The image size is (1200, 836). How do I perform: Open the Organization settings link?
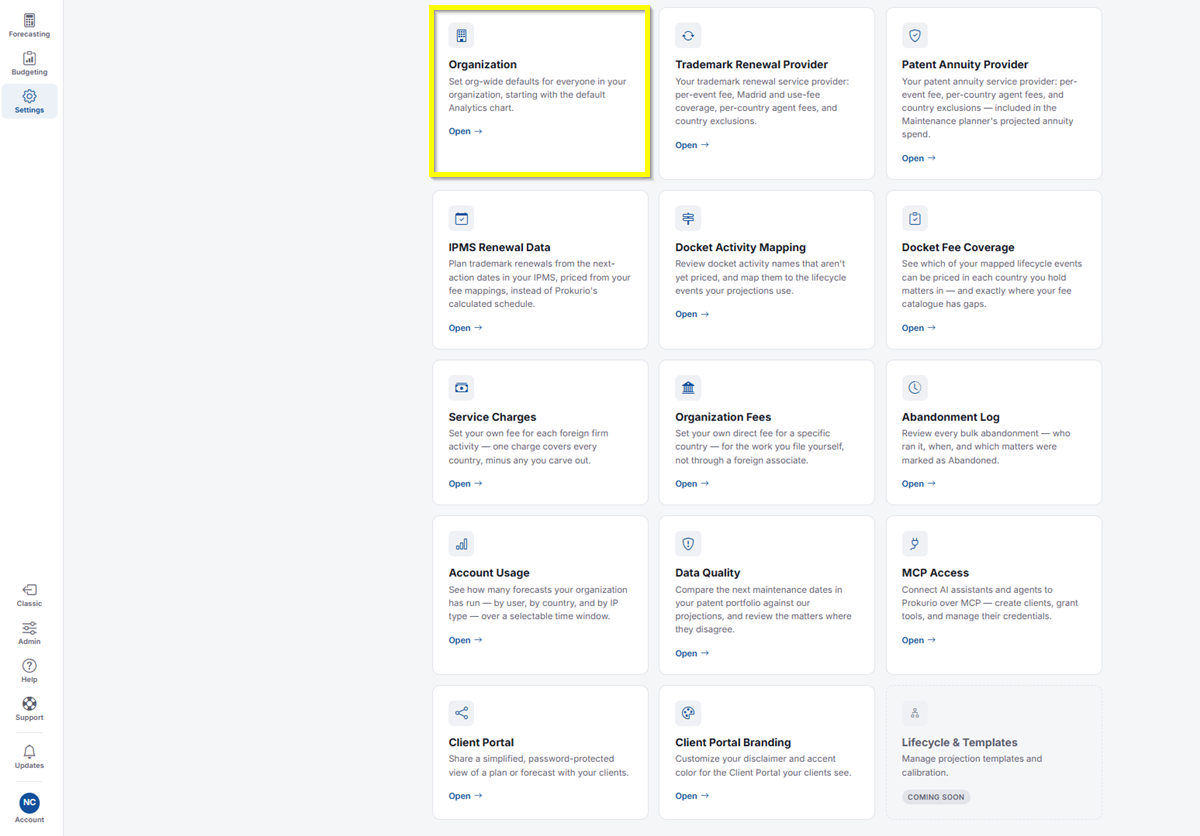click(465, 131)
